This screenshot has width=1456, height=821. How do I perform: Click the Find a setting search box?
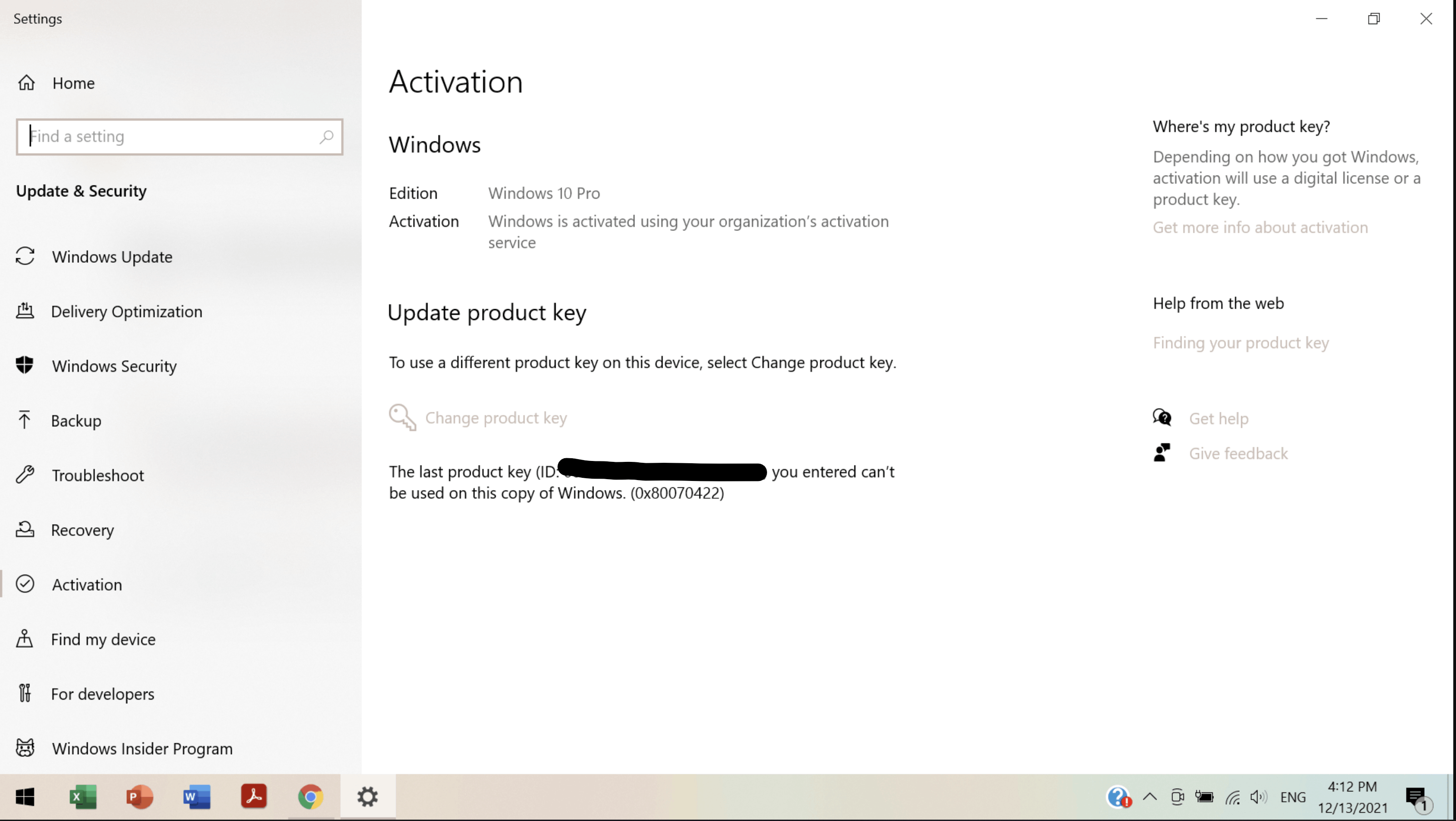tap(170, 136)
